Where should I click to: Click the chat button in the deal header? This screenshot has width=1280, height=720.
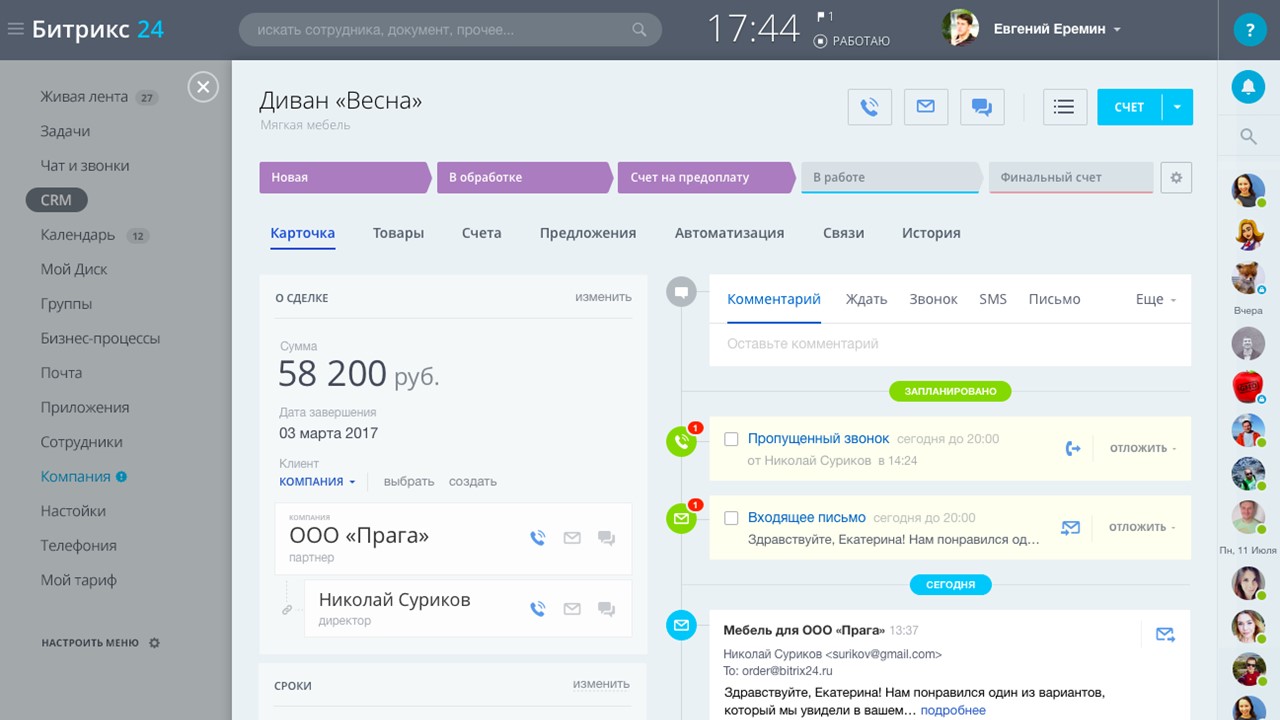point(981,107)
